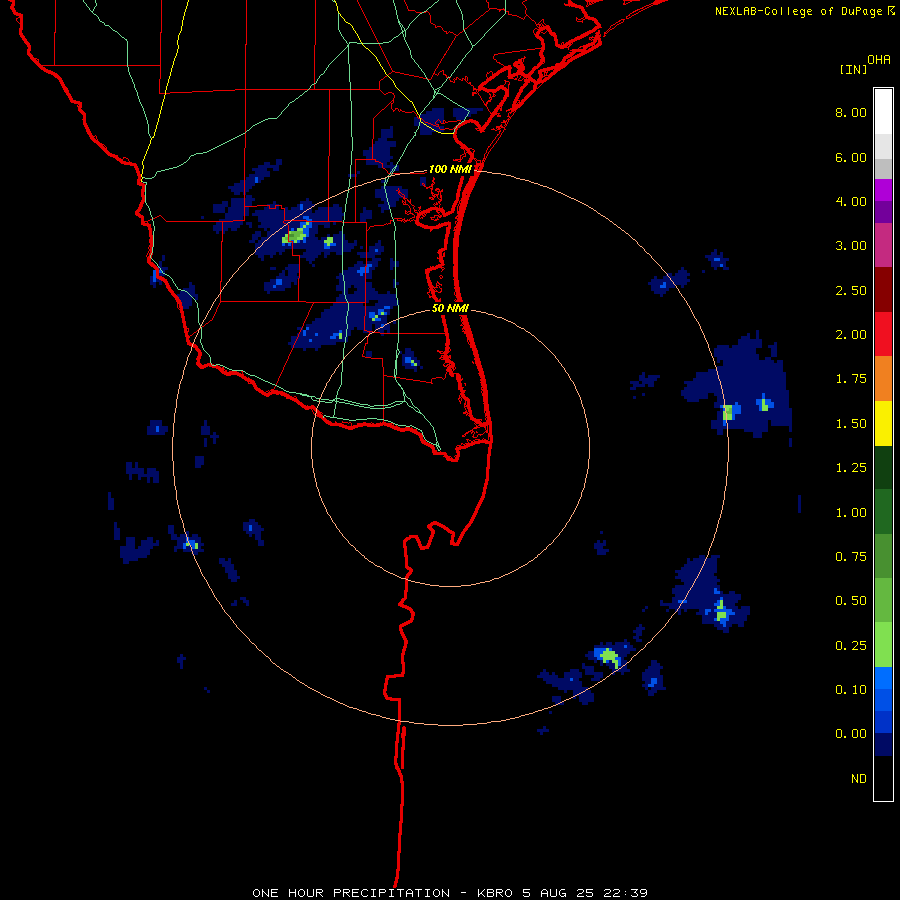Click the 1.00 legend value
900x900 pixels.
pyautogui.click(x=851, y=513)
